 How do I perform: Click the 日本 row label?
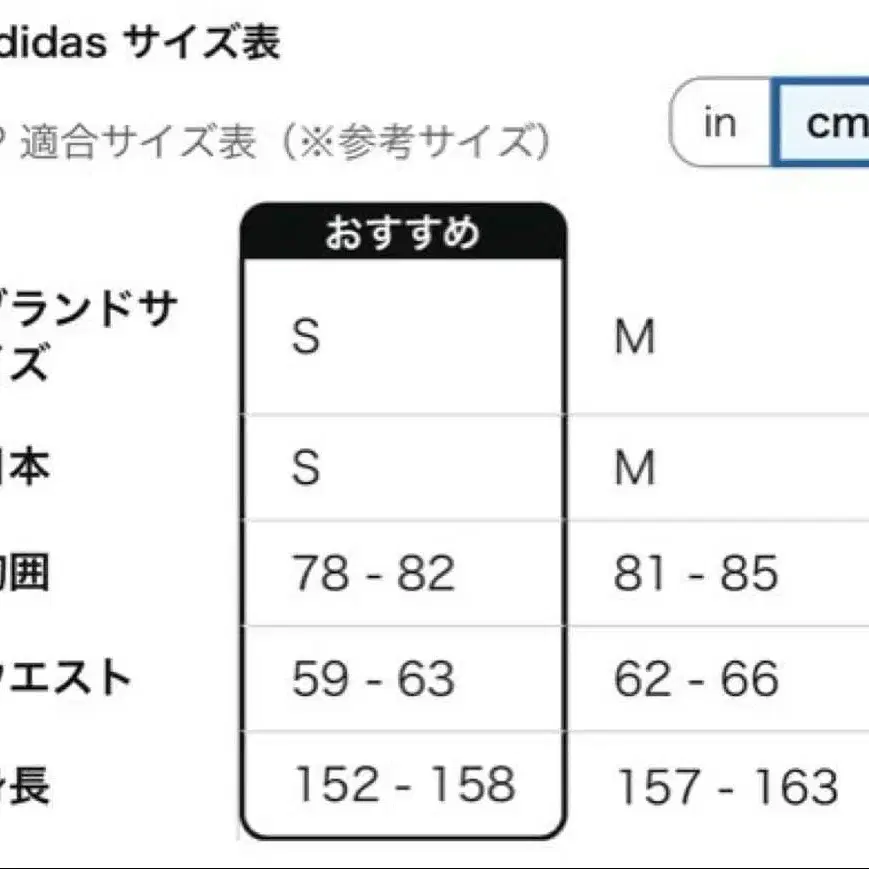point(18,466)
